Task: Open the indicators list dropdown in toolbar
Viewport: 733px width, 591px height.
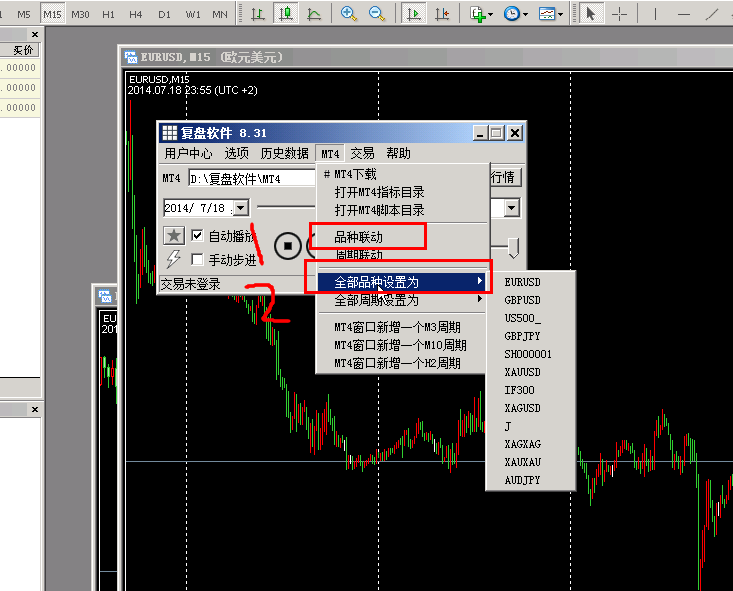Action: point(480,14)
